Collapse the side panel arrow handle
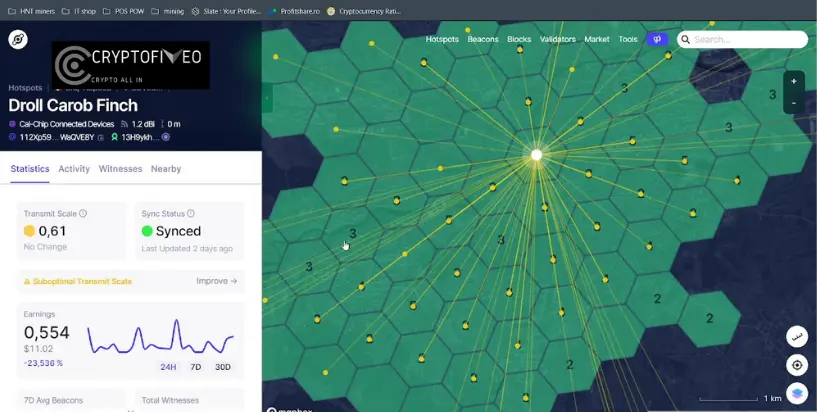 [267, 98]
